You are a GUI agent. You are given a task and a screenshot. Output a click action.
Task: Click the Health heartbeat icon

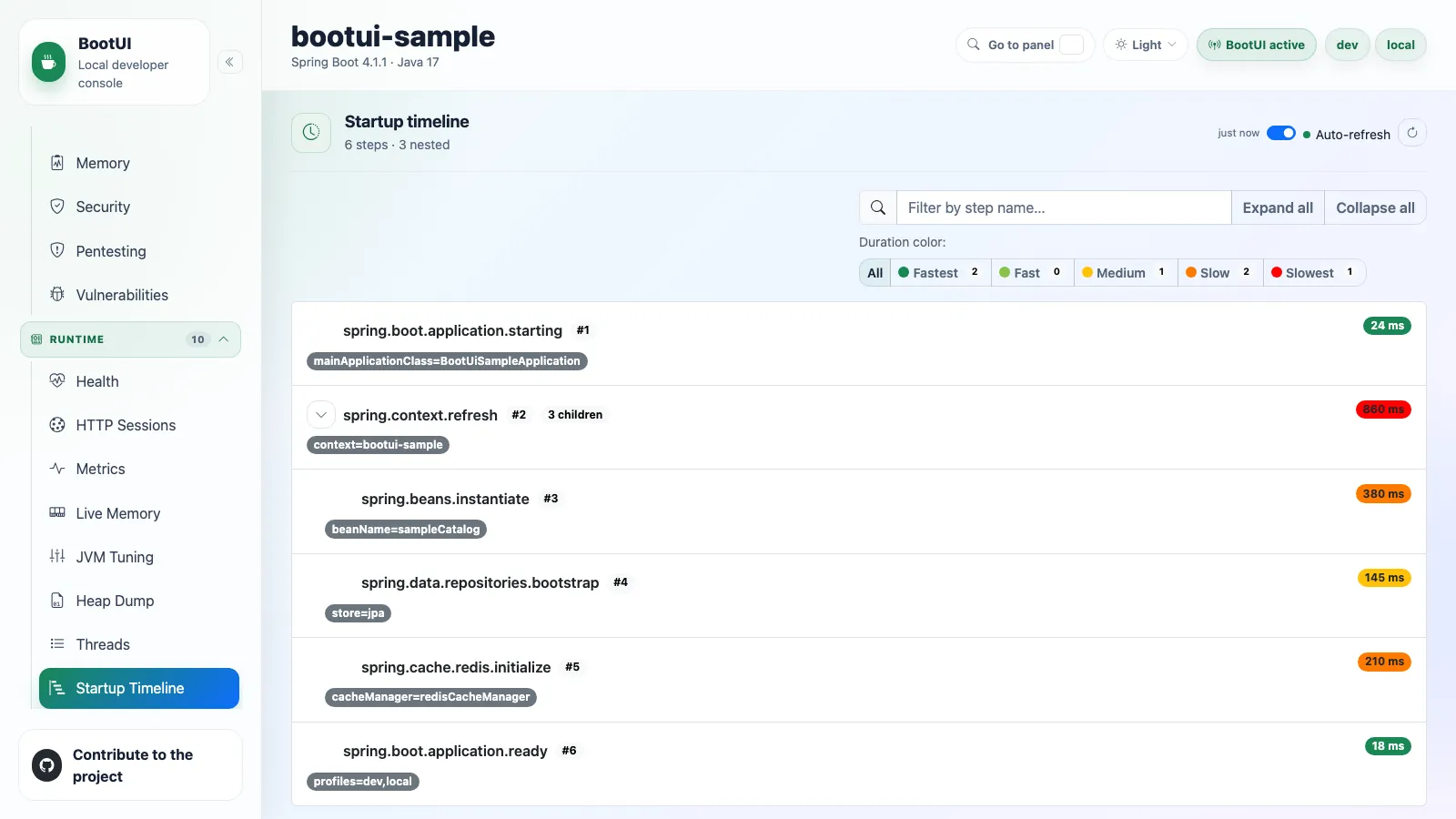point(57,380)
